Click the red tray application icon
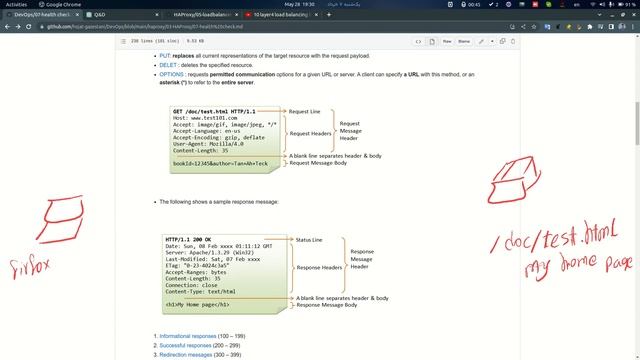The height and width of the screenshot is (360, 640). pyautogui.click(x=535, y=4)
